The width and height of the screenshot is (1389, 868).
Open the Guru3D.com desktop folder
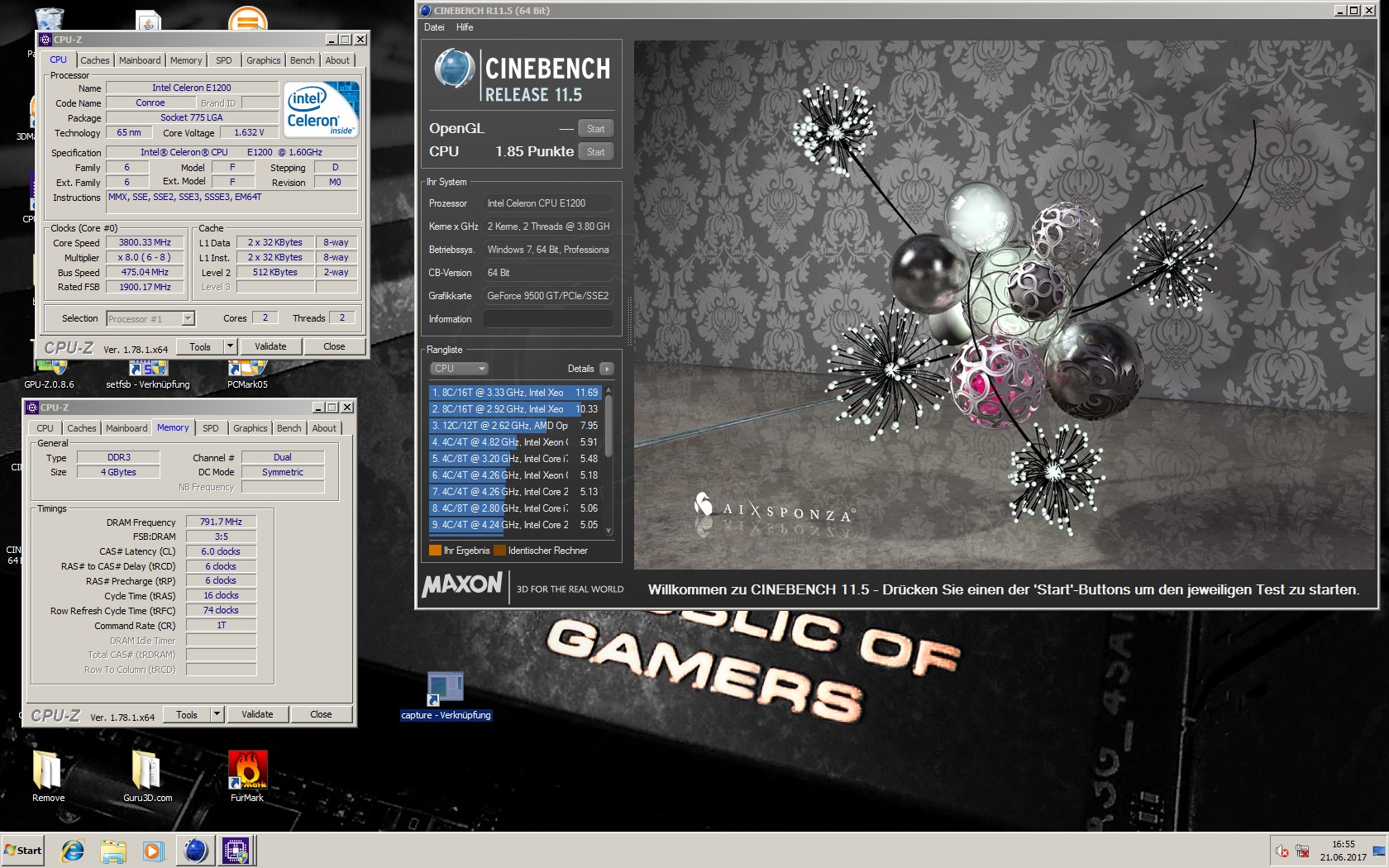[x=147, y=775]
